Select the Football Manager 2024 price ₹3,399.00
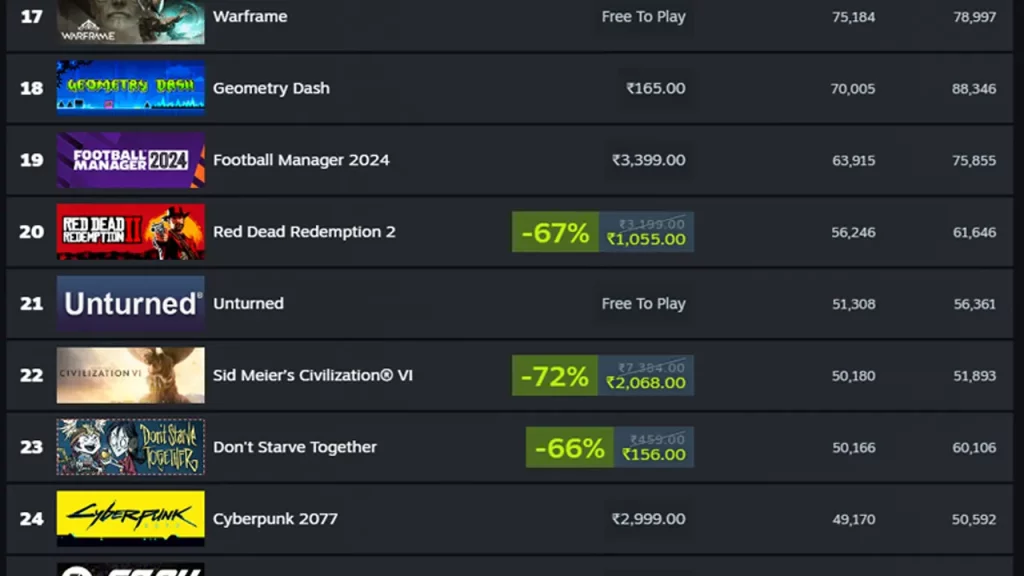Screen dimensions: 1024x576 [x=648, y=160]
